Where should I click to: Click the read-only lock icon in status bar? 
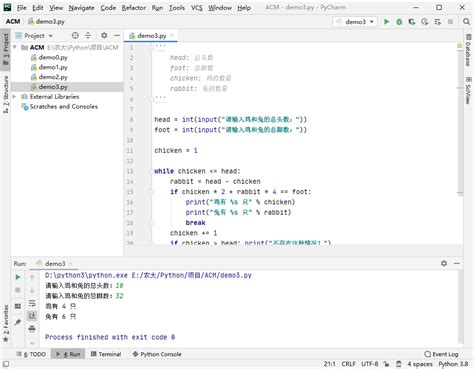pos(386,364)
